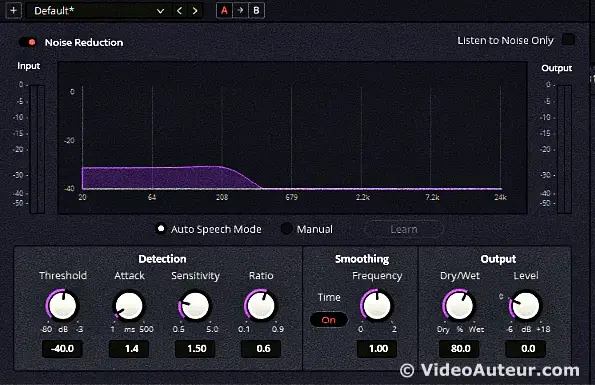Click the plus add preset icon
595x385 pixels.
click(x=14, y=11)
